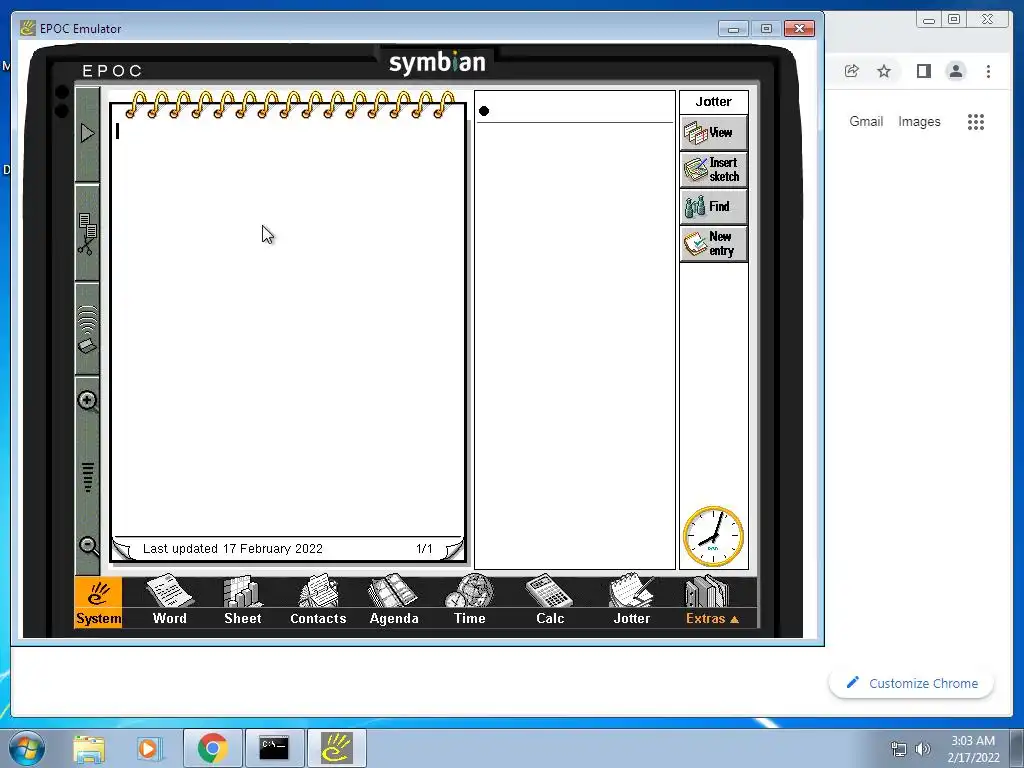This screenshot has width=1024, height=768.
Task: Zoom out with the magnifier minus icon
Action: 88,546
